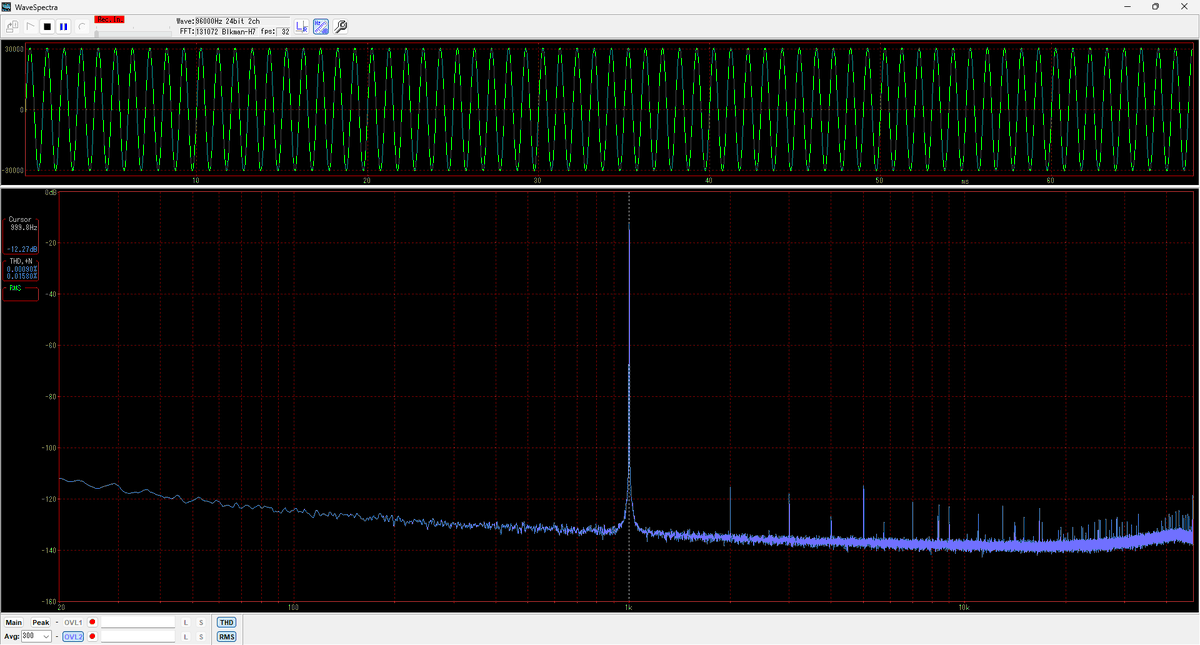Viewport: 1200px width, 645px height.
Task: Toggle the L/R channel display icon
Action: coord(302,26)
